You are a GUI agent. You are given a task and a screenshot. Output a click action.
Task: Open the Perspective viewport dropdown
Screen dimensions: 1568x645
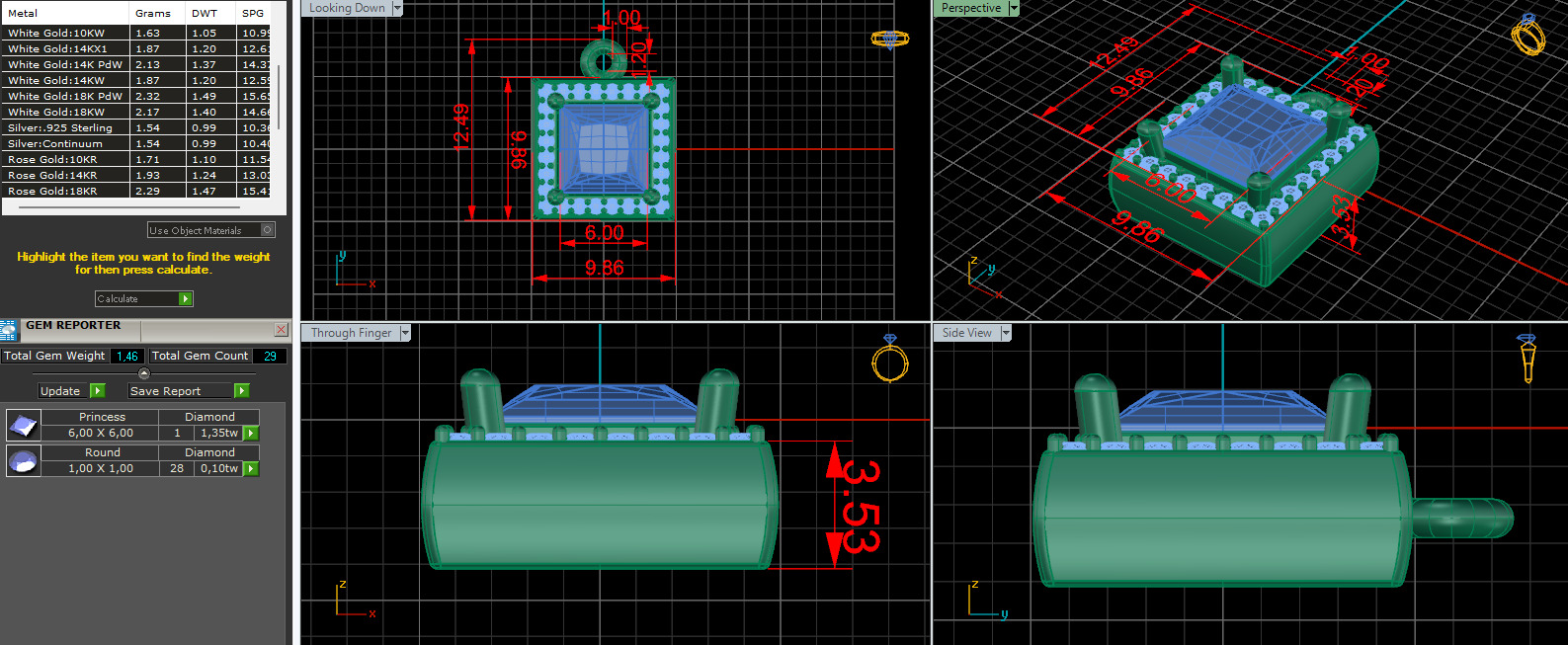(1013, 8)
